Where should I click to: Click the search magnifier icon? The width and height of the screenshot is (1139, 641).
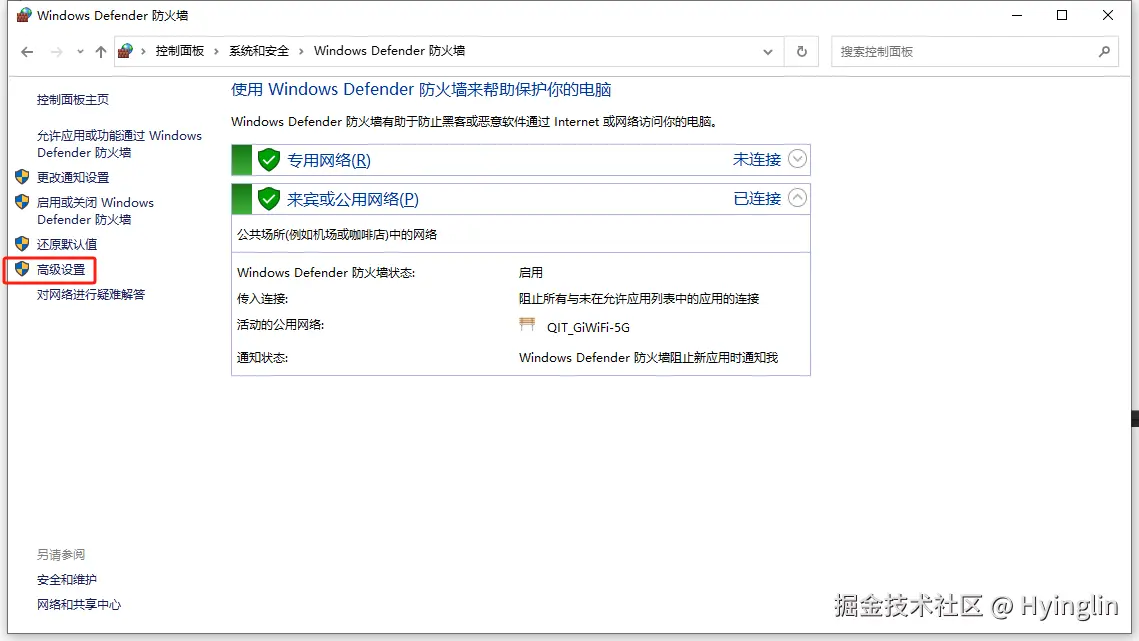[x=1104, y=52]
